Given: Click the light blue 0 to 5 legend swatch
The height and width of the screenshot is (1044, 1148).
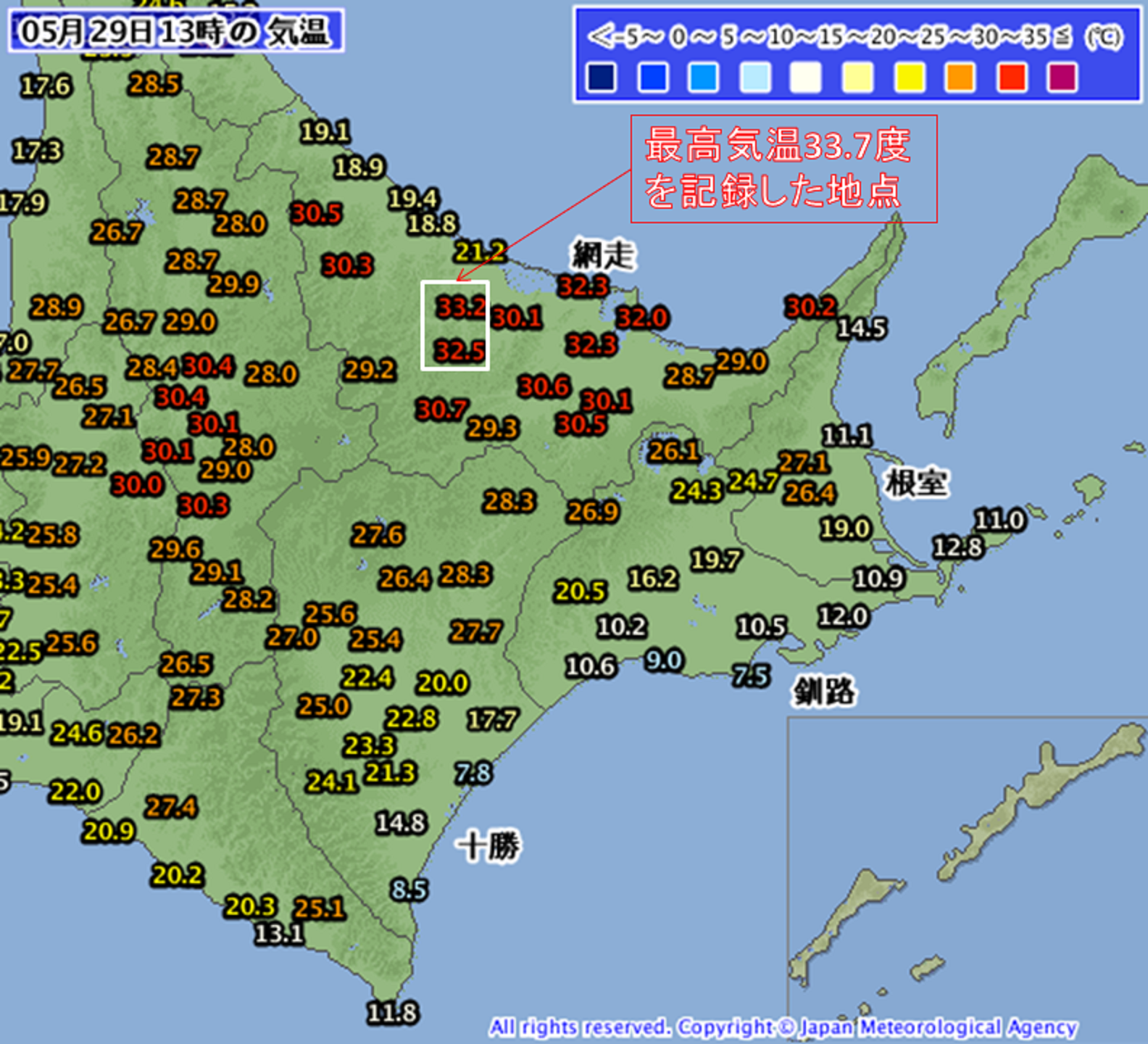Looking at the screenshot, I should point(704,77).
